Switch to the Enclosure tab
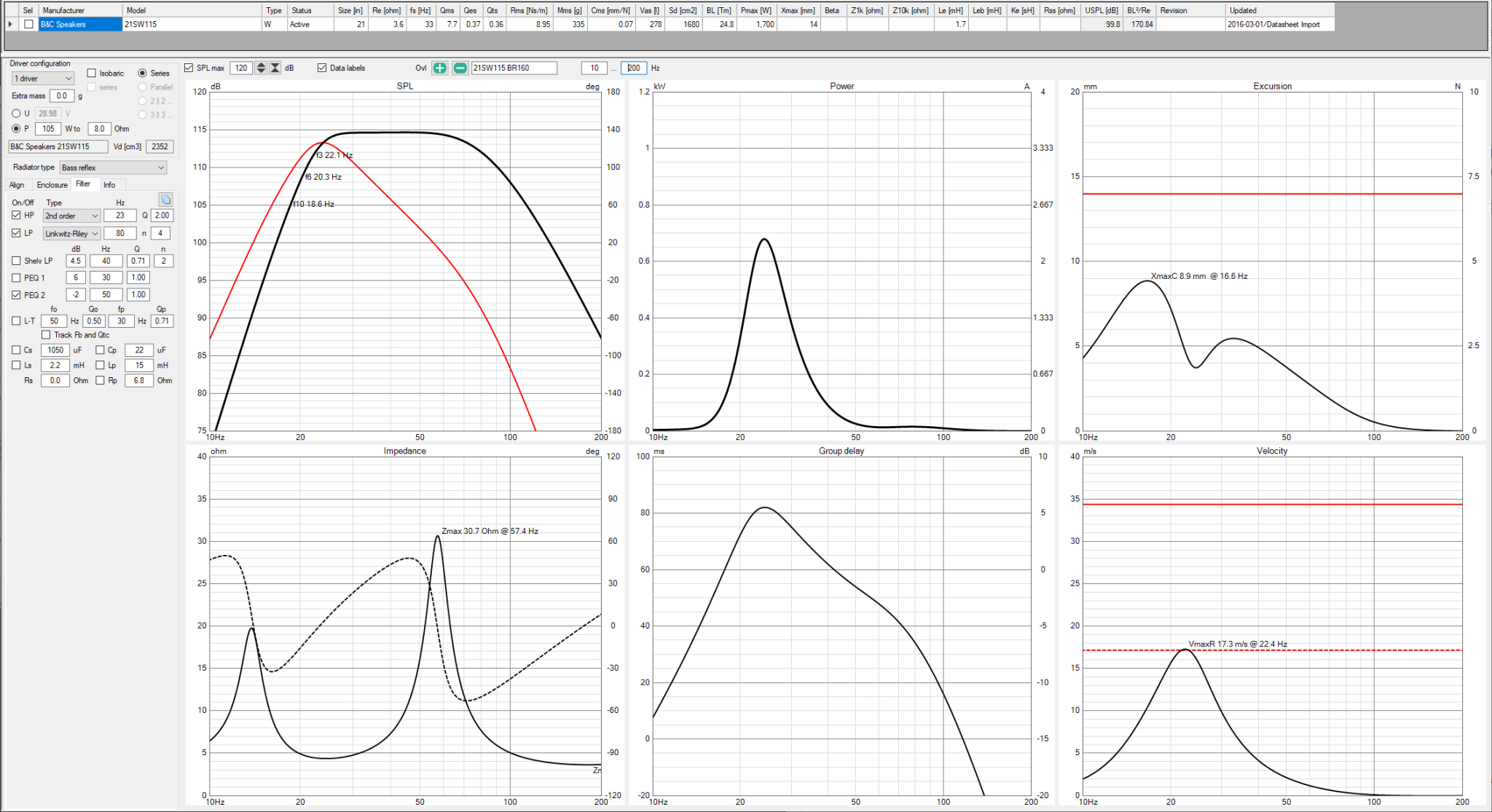The image size is (1492, 812). tap(52, 185)
